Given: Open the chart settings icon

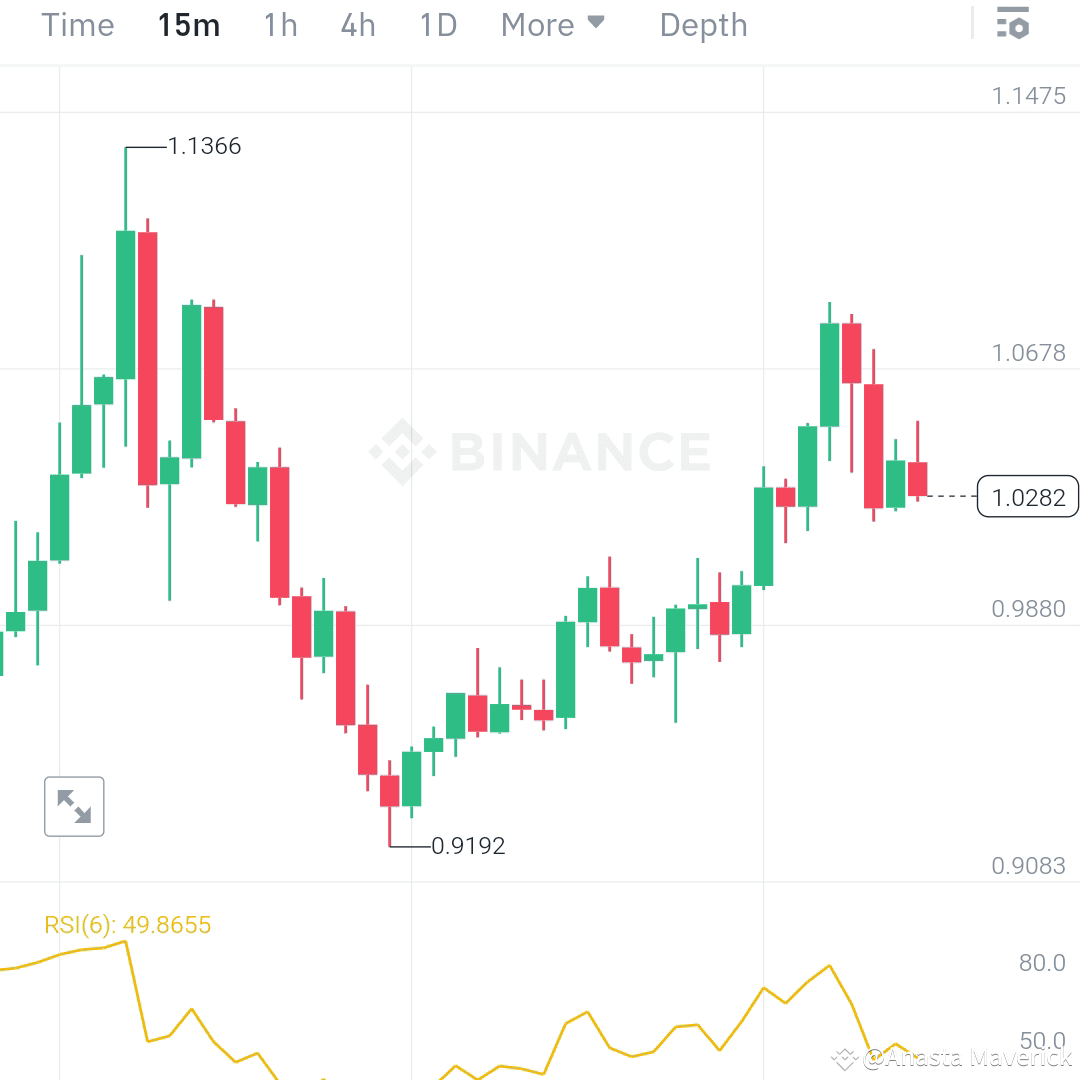Looking at the screenshot, I should coord(1012,23).
